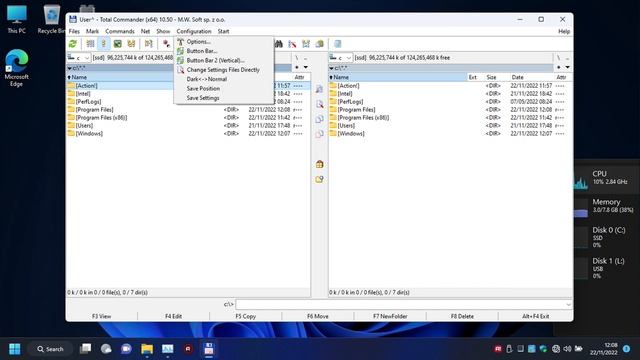Click the volume speaker icon in system tray
The image size is (640, 360).
click(567, 349)
